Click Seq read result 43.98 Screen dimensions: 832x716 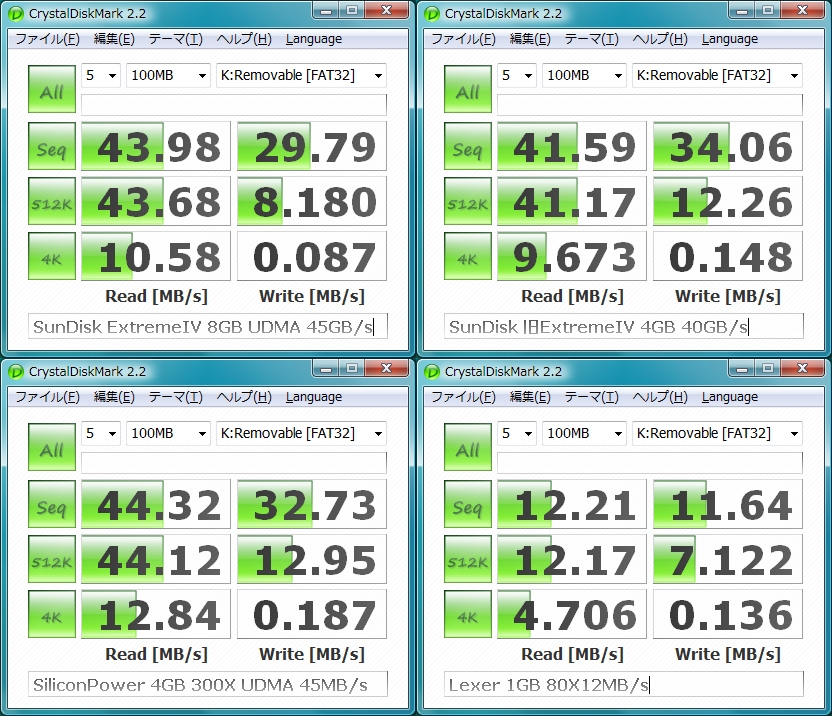pyautogui.click(x=156, y=146)
